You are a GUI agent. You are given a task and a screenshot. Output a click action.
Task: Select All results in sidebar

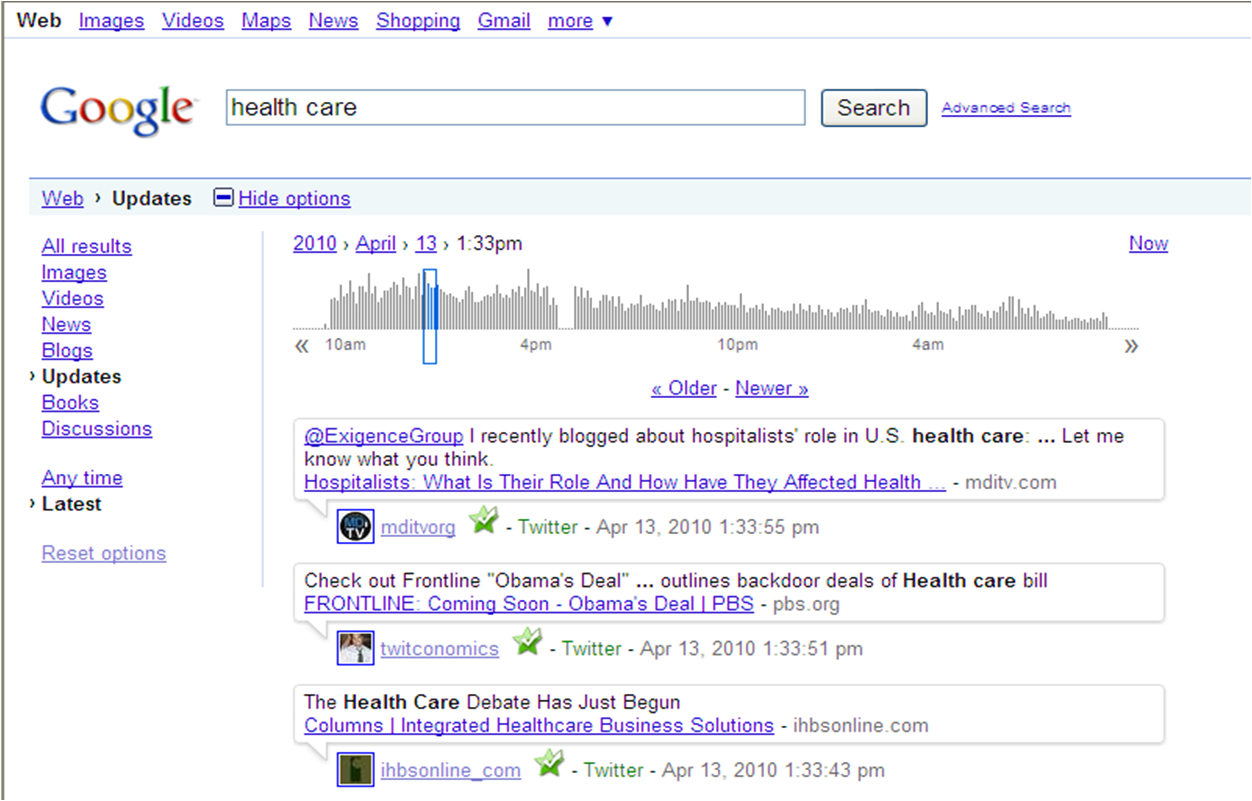point(86,246)
